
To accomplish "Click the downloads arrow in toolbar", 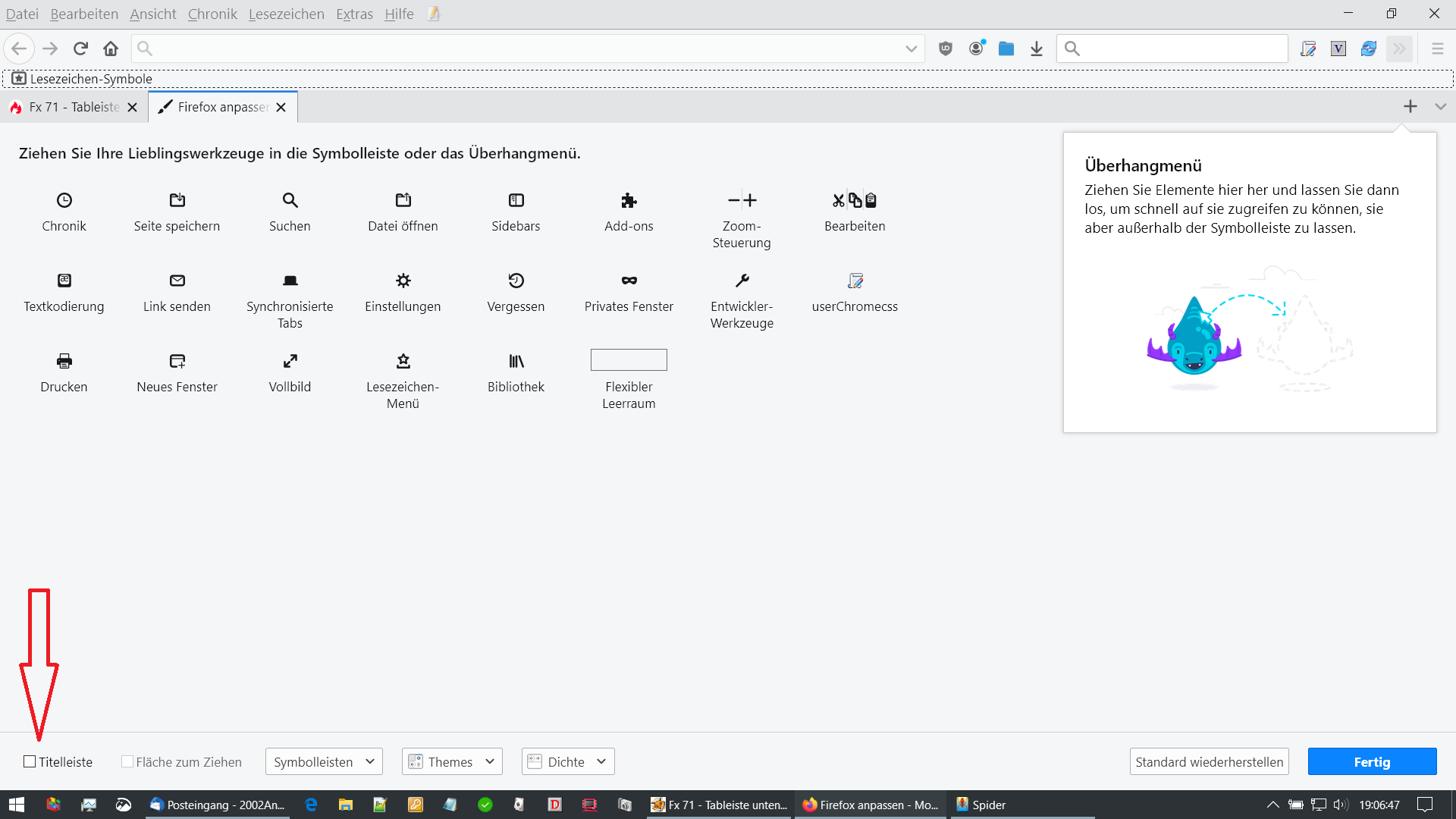I will pos(1037,49).
